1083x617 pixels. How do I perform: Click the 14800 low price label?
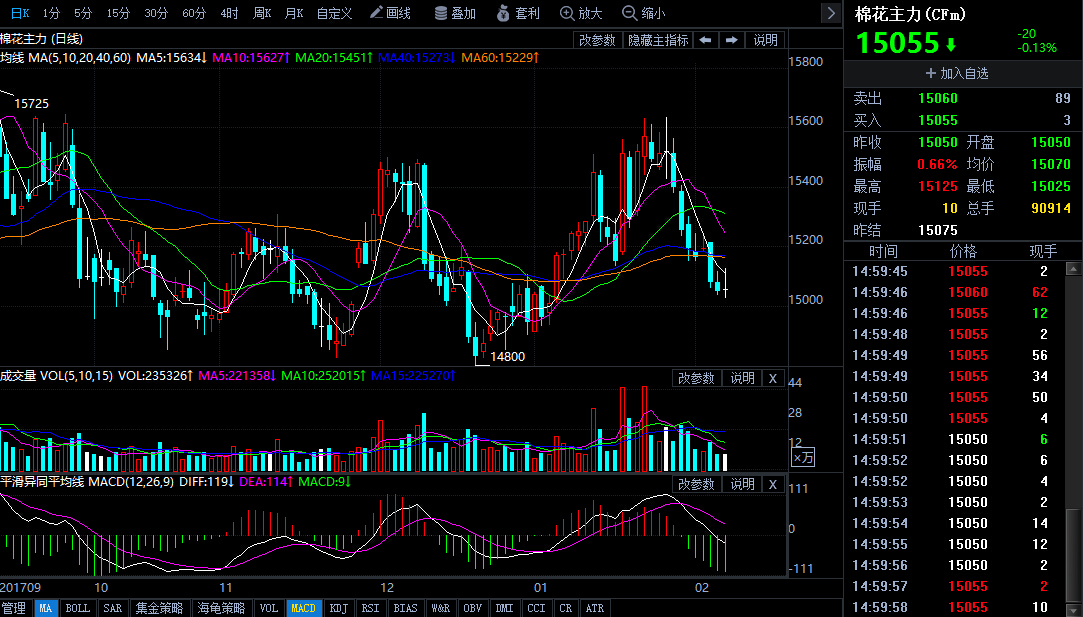pos(508,357)
